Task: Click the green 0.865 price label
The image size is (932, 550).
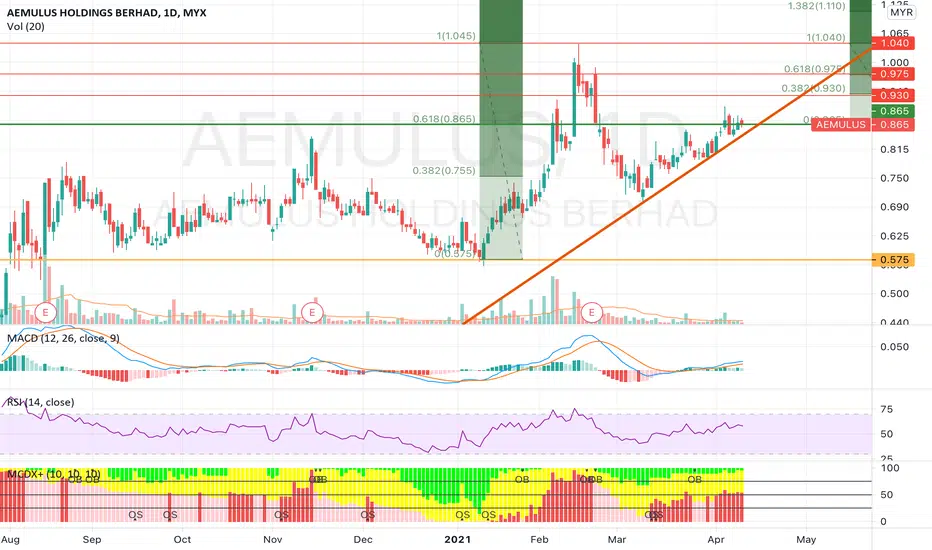Action: coord(893,111)
